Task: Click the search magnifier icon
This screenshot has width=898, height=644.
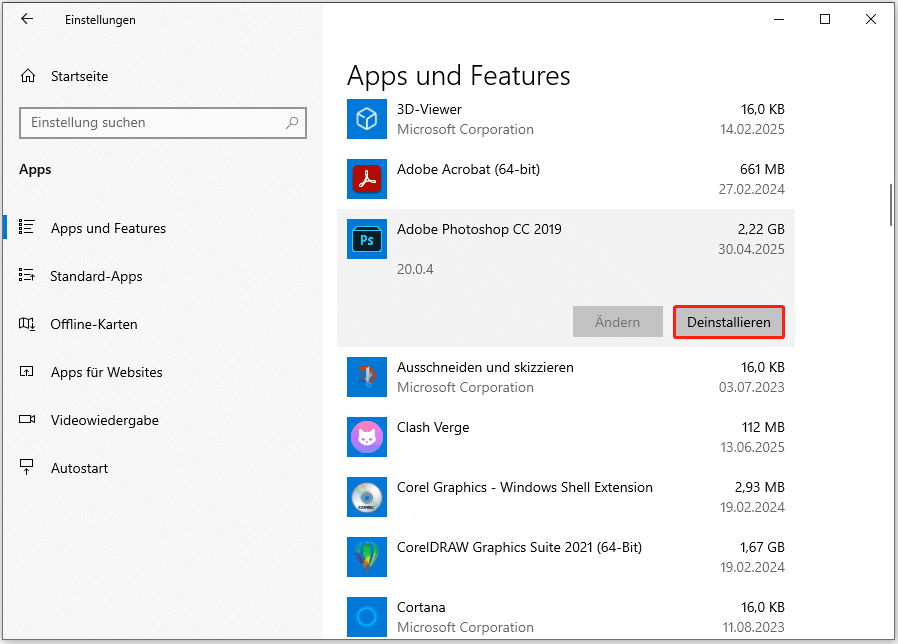Action: click(292, 123)
